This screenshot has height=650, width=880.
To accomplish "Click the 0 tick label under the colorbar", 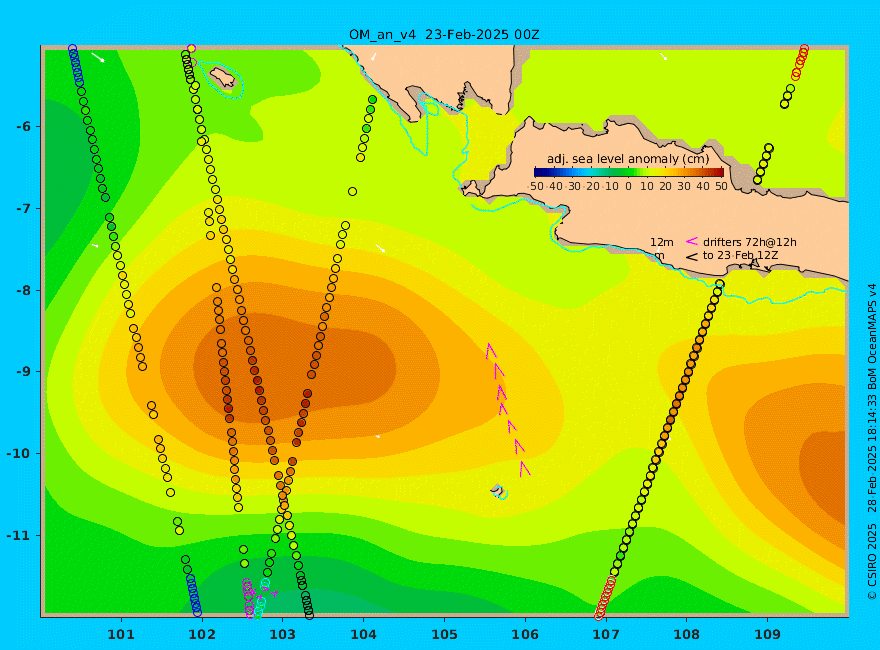I will pyautogui.click(x=629, y=186).
